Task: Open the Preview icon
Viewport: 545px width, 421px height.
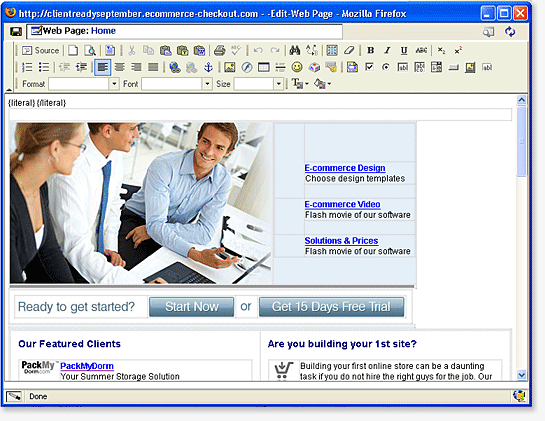Action: (90, 51)
